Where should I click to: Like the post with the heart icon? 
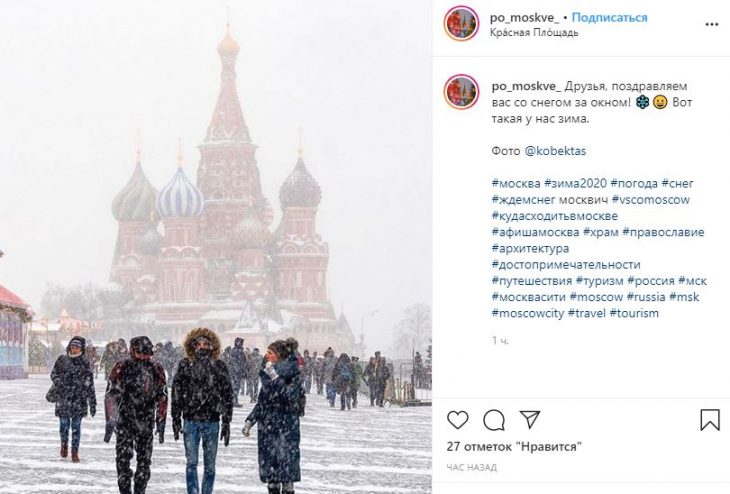(x=458, y=420)
